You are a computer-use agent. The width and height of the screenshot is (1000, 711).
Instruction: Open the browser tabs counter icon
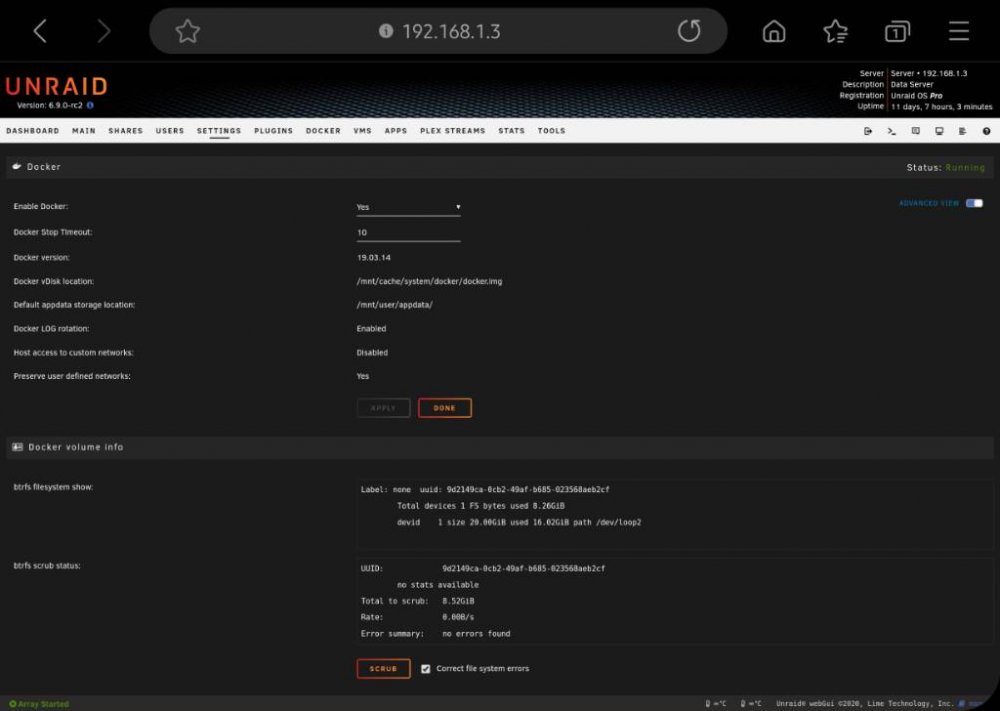[x=897, y=31]
